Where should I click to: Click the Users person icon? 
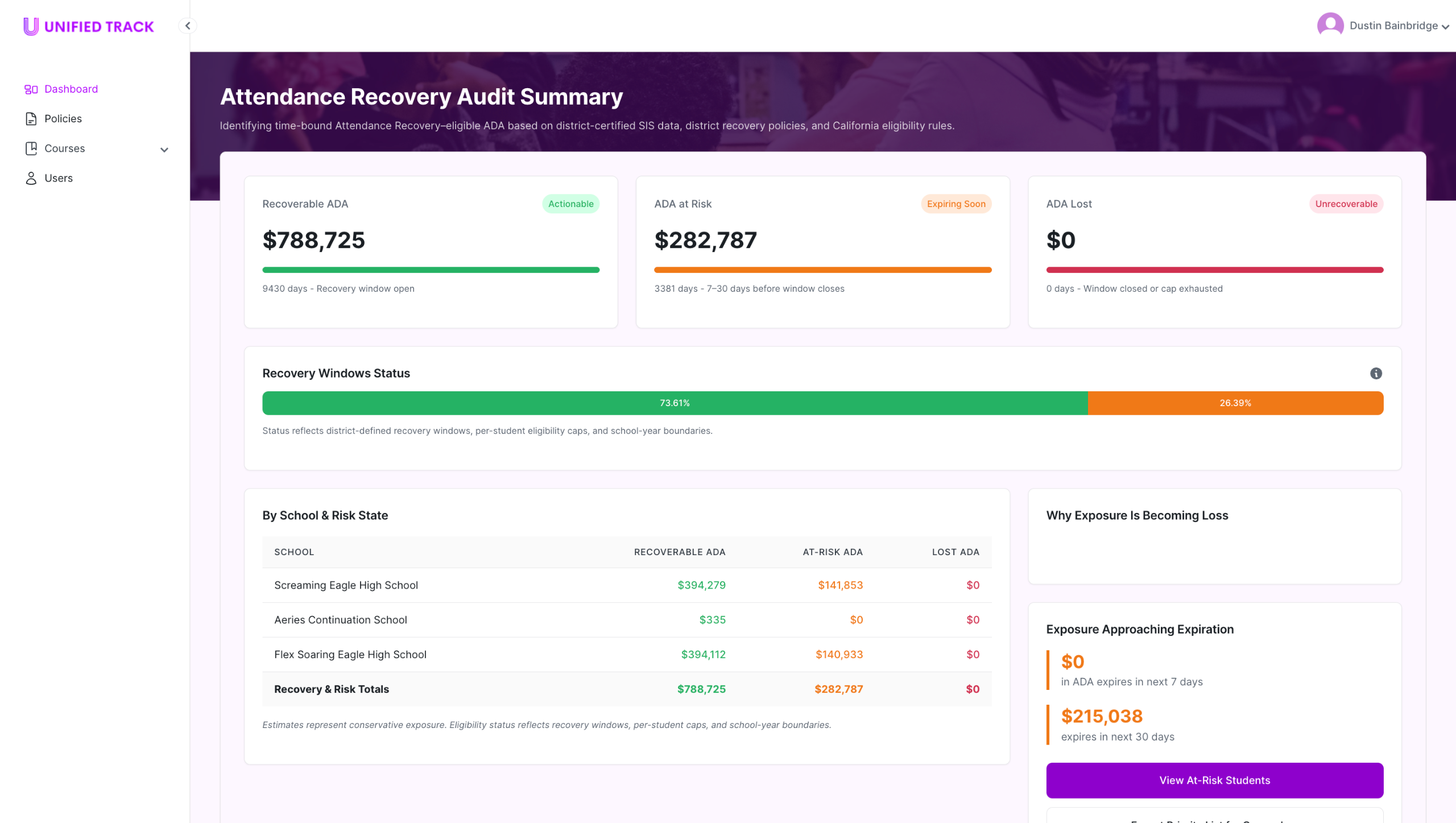(31, 178)
